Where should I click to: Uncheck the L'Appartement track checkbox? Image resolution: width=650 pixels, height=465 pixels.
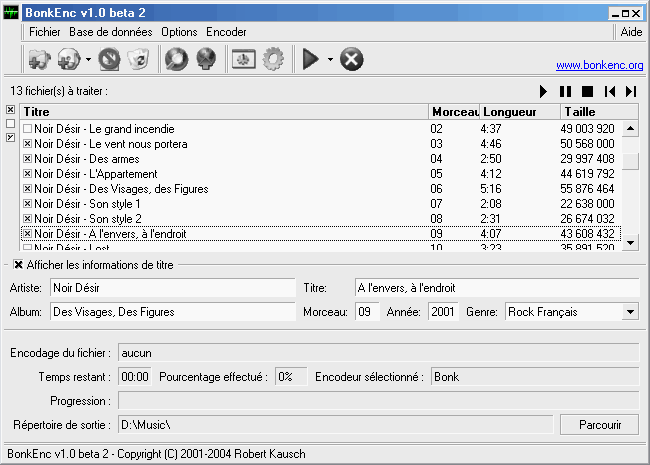[27, 174]
